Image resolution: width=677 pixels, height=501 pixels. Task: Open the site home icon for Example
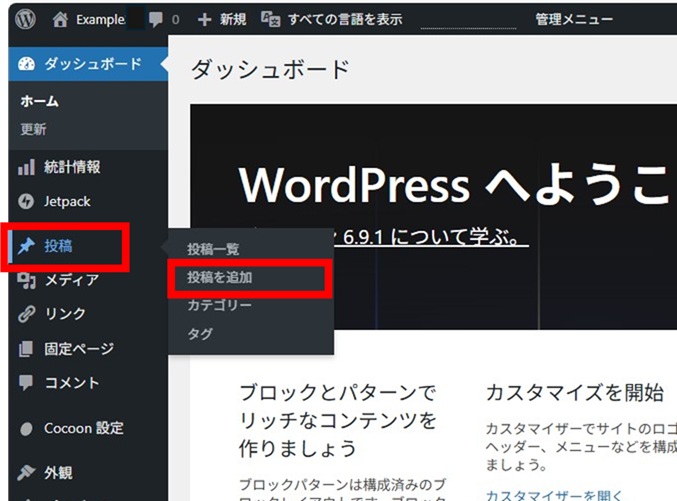[x=61, y=18]
